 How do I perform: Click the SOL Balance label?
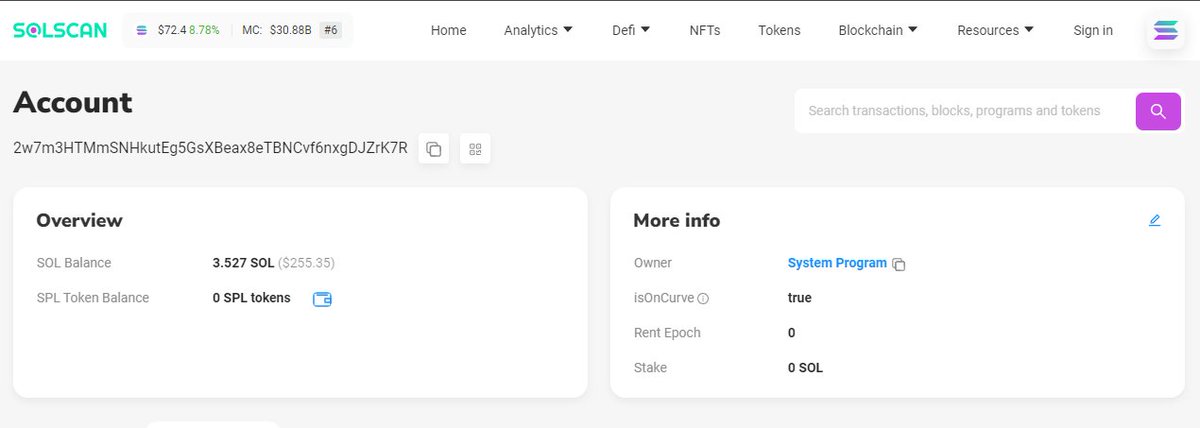tap(74, 263)
